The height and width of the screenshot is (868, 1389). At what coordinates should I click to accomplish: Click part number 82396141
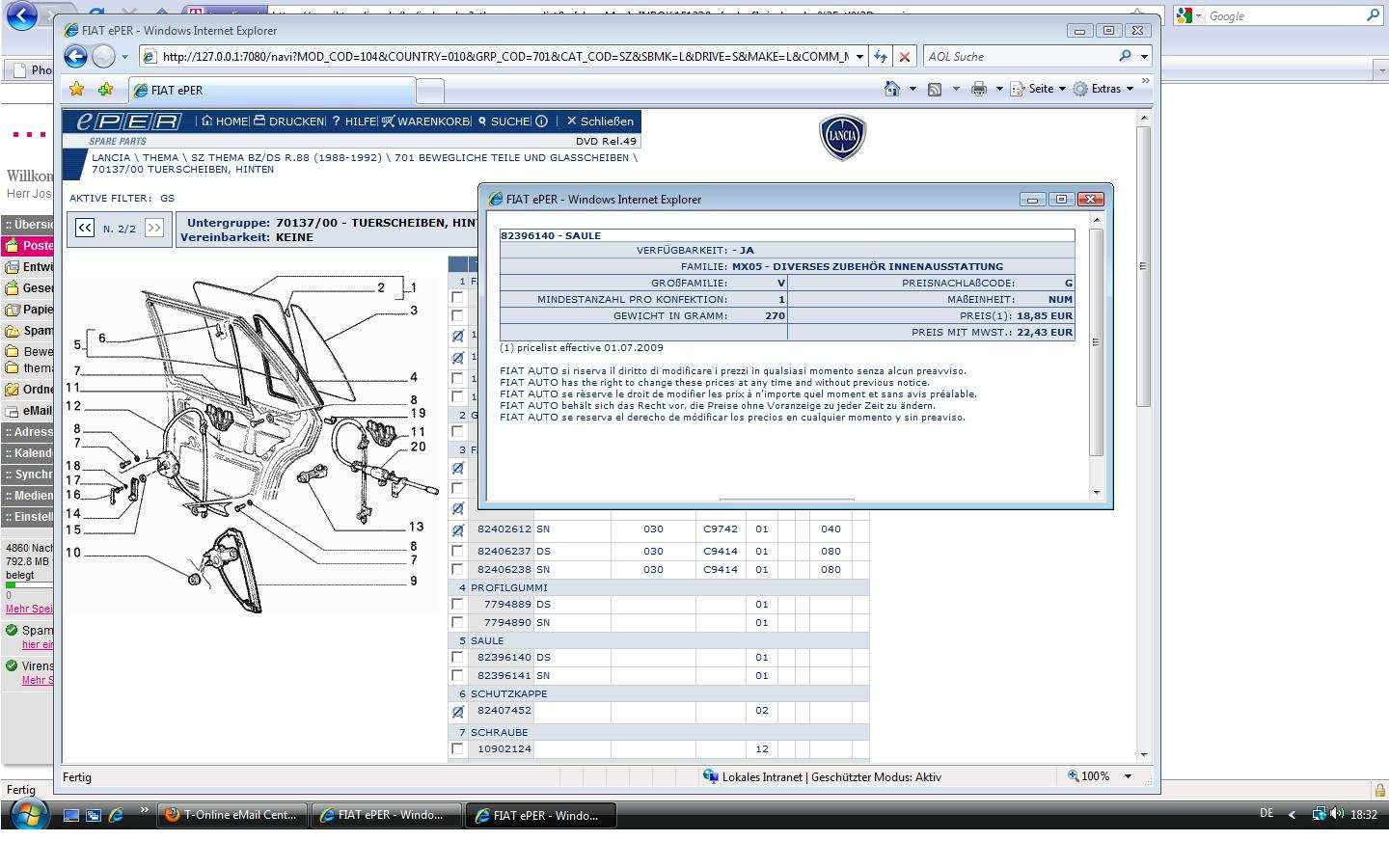click(504, 675)
